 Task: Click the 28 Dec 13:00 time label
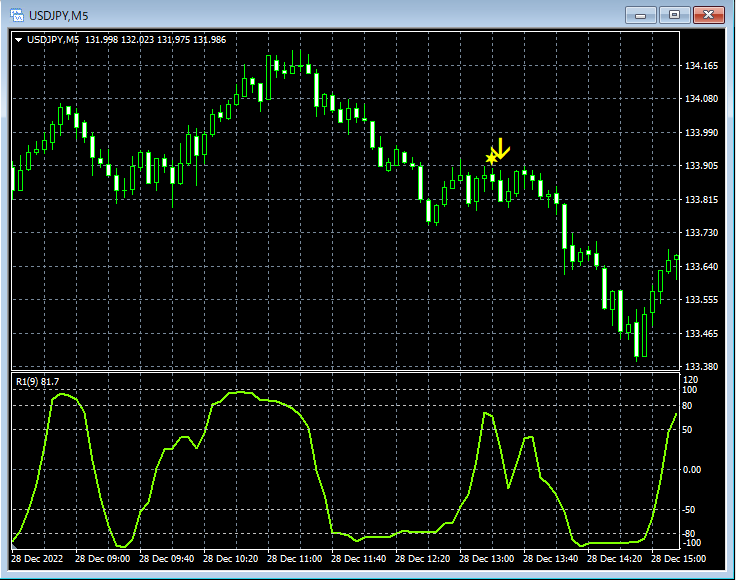[x=486, y=559]
